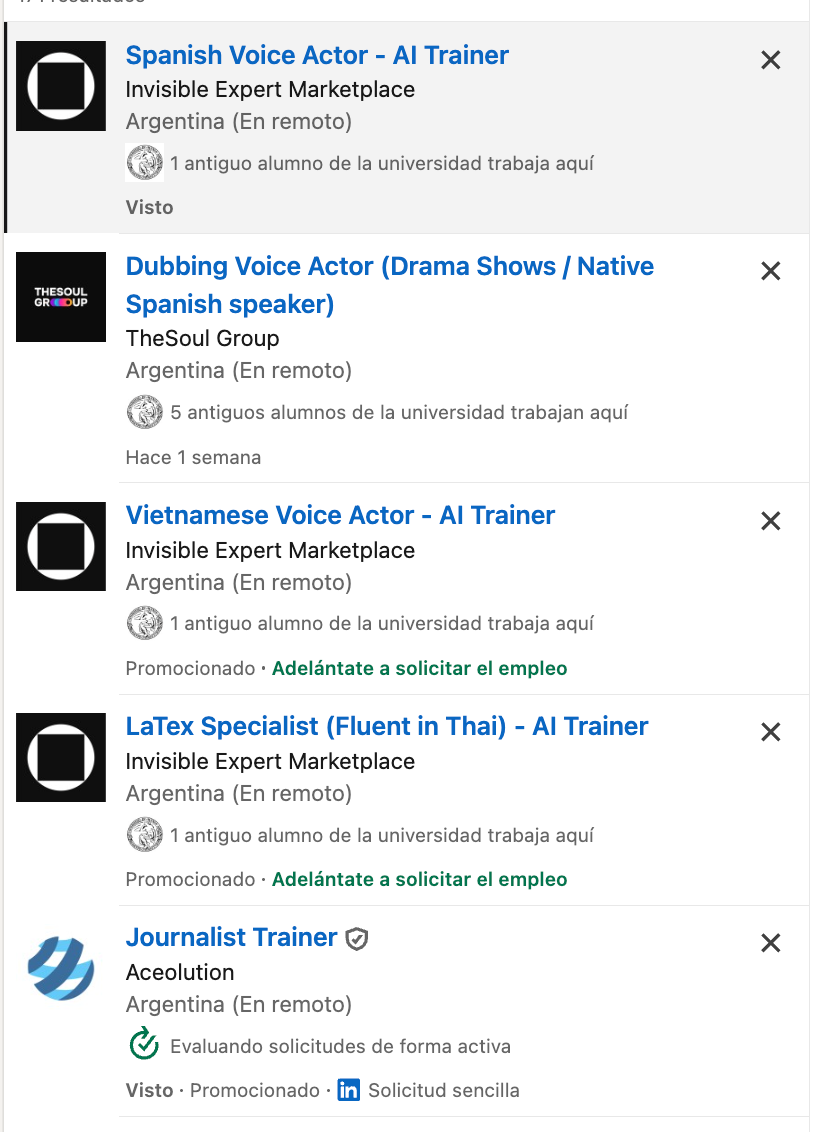Screen dimensions: 830x1132
Task: Dismiss the Vietnamese Voice Actor job listing
Action: pyautogui.click(x=771, y=521)
